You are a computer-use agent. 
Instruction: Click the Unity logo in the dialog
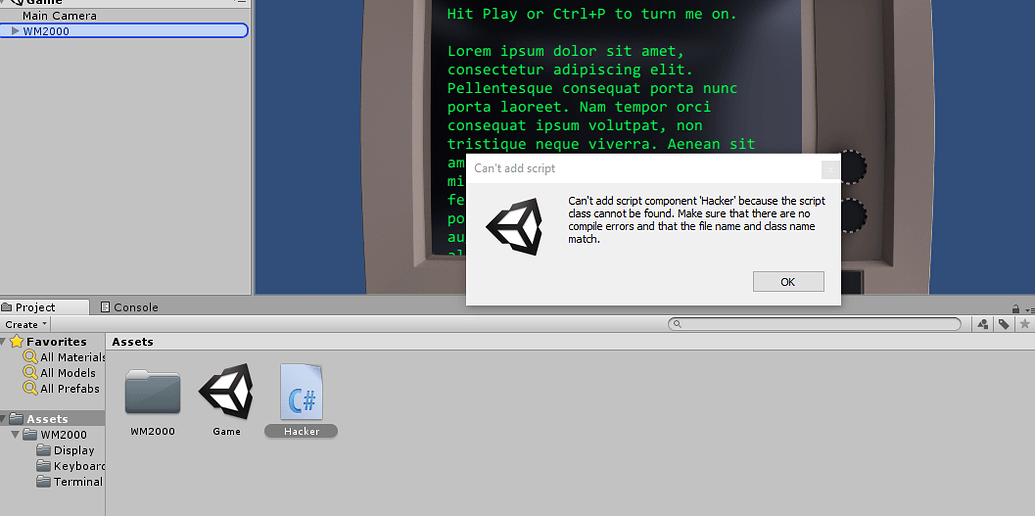[x=515, y=226]
